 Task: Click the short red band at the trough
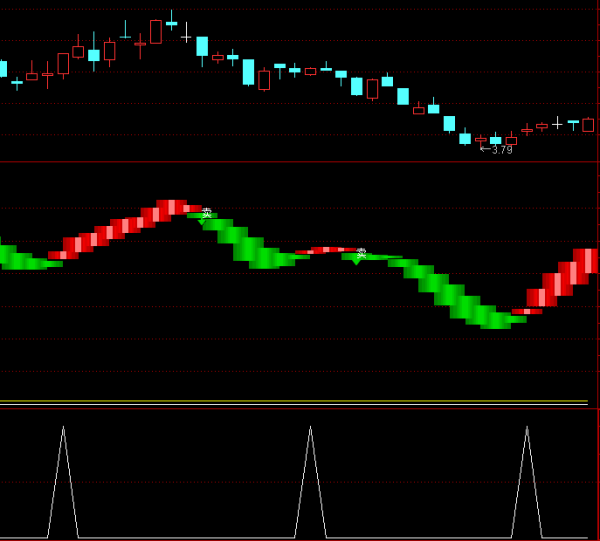pos(527,311)
